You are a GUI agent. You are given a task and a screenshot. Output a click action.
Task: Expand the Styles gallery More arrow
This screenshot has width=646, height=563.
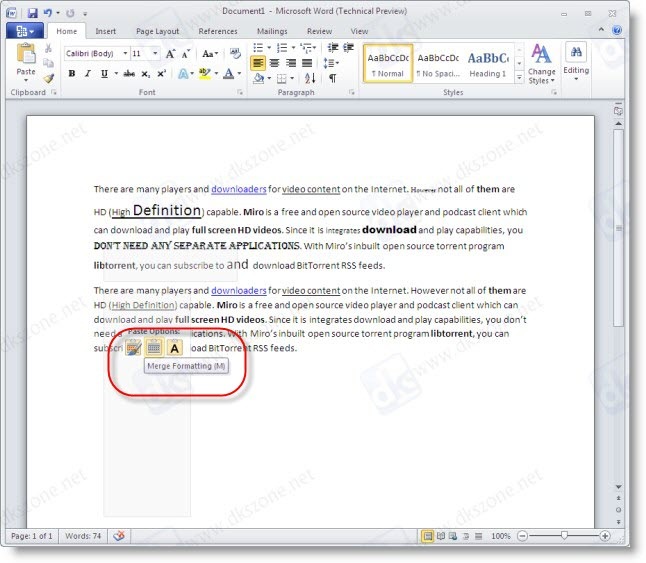[x=520, y=77]
